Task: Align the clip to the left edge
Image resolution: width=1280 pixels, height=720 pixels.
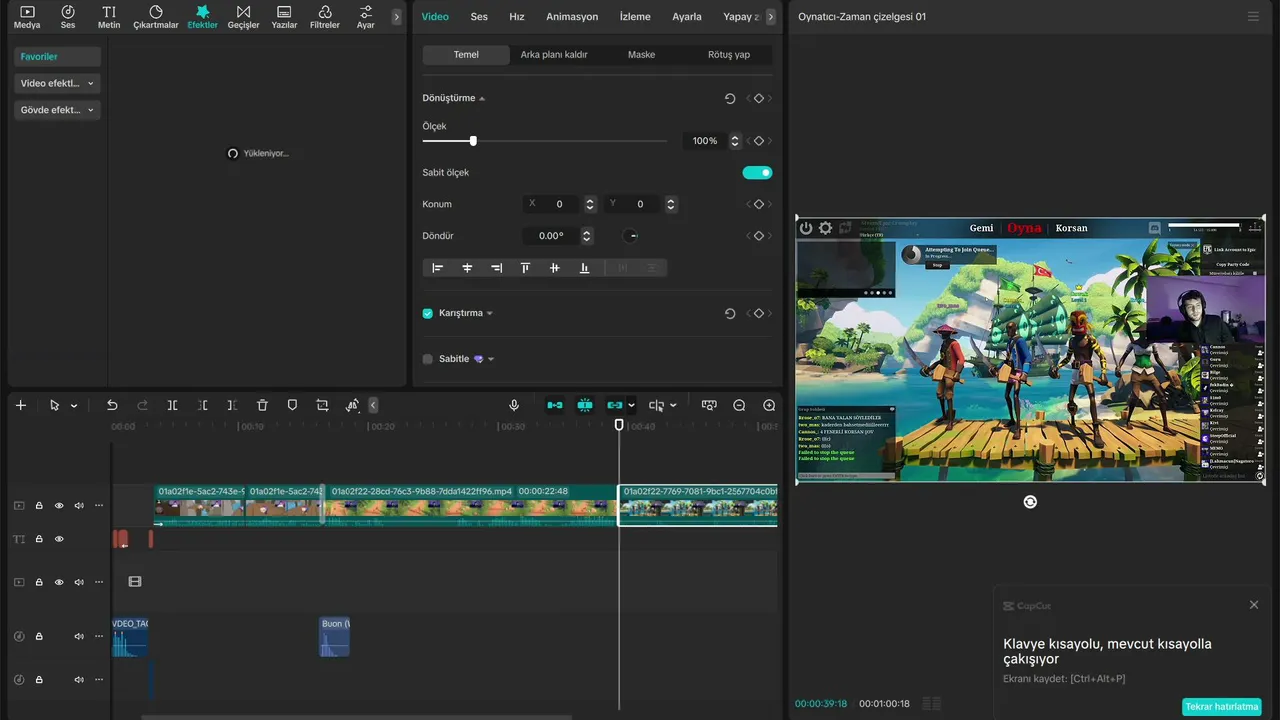Action: pyautogui.click(x=437, y=268)
